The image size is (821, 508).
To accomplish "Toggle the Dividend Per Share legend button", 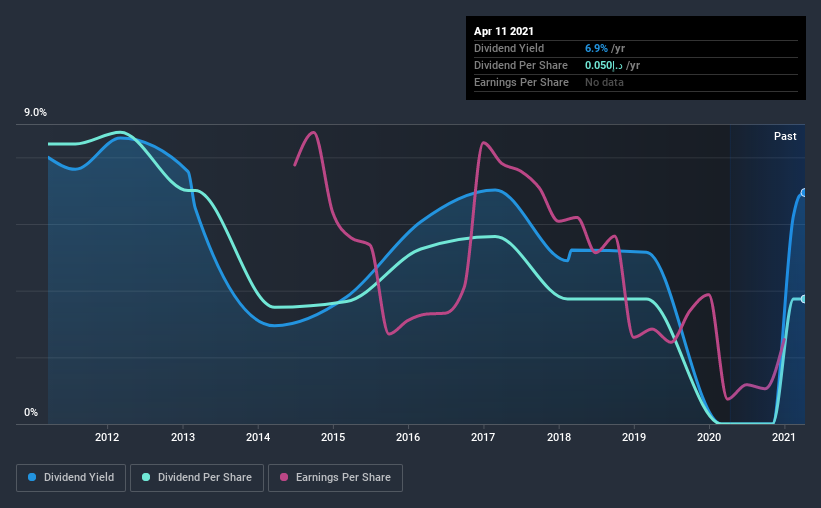I will click(197, 478).
